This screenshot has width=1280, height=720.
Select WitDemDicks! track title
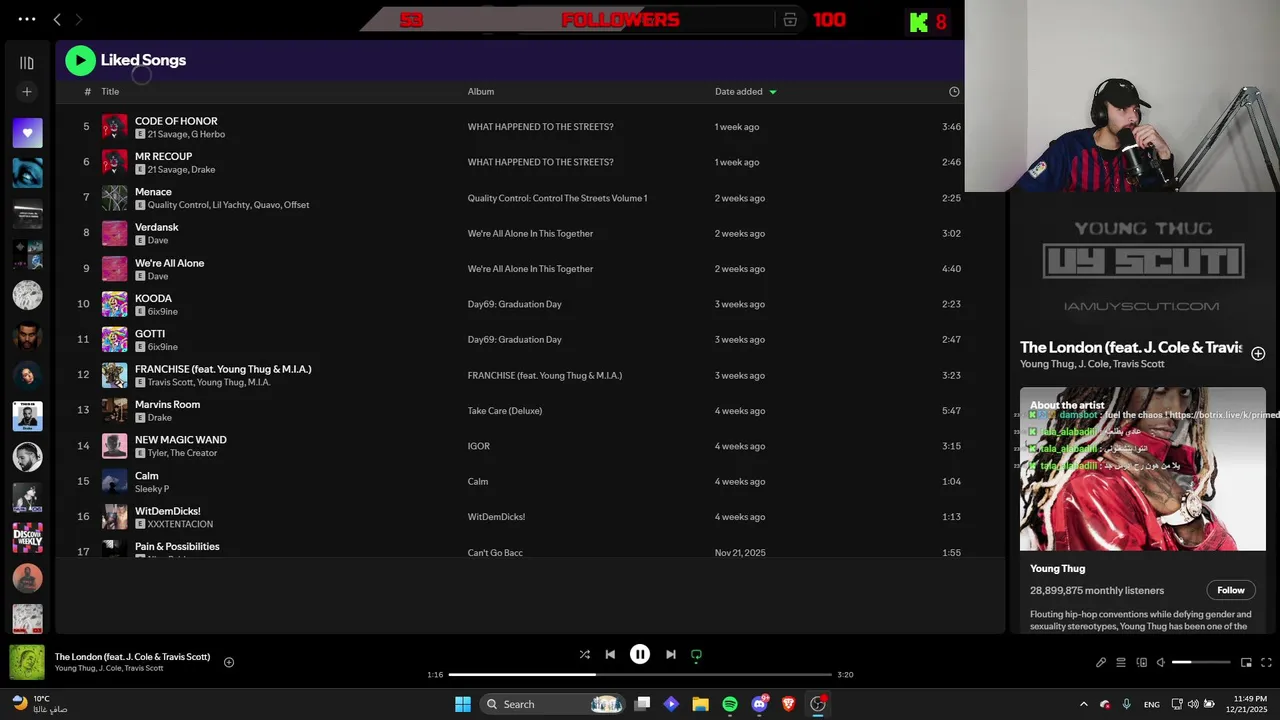167,511
